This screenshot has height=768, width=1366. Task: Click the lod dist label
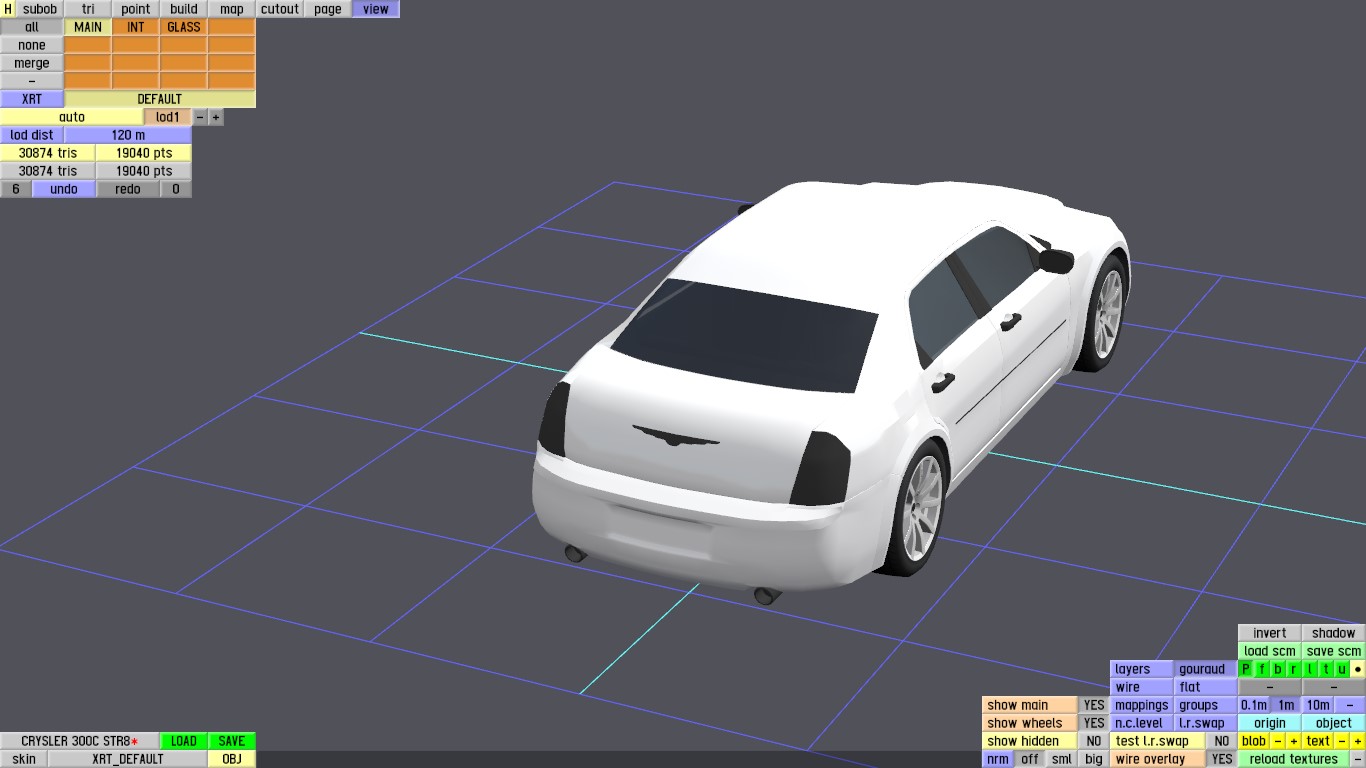[x=32, y=135]
